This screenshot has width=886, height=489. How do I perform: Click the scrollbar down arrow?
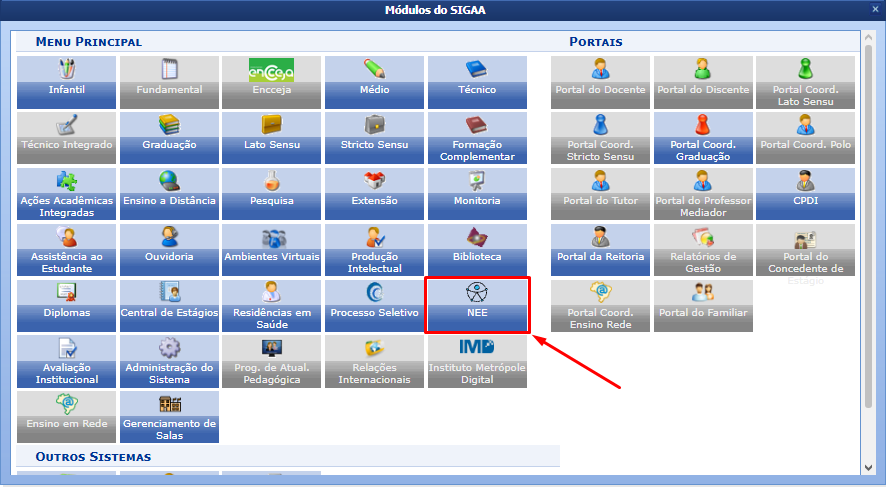[x=868, y=468]
